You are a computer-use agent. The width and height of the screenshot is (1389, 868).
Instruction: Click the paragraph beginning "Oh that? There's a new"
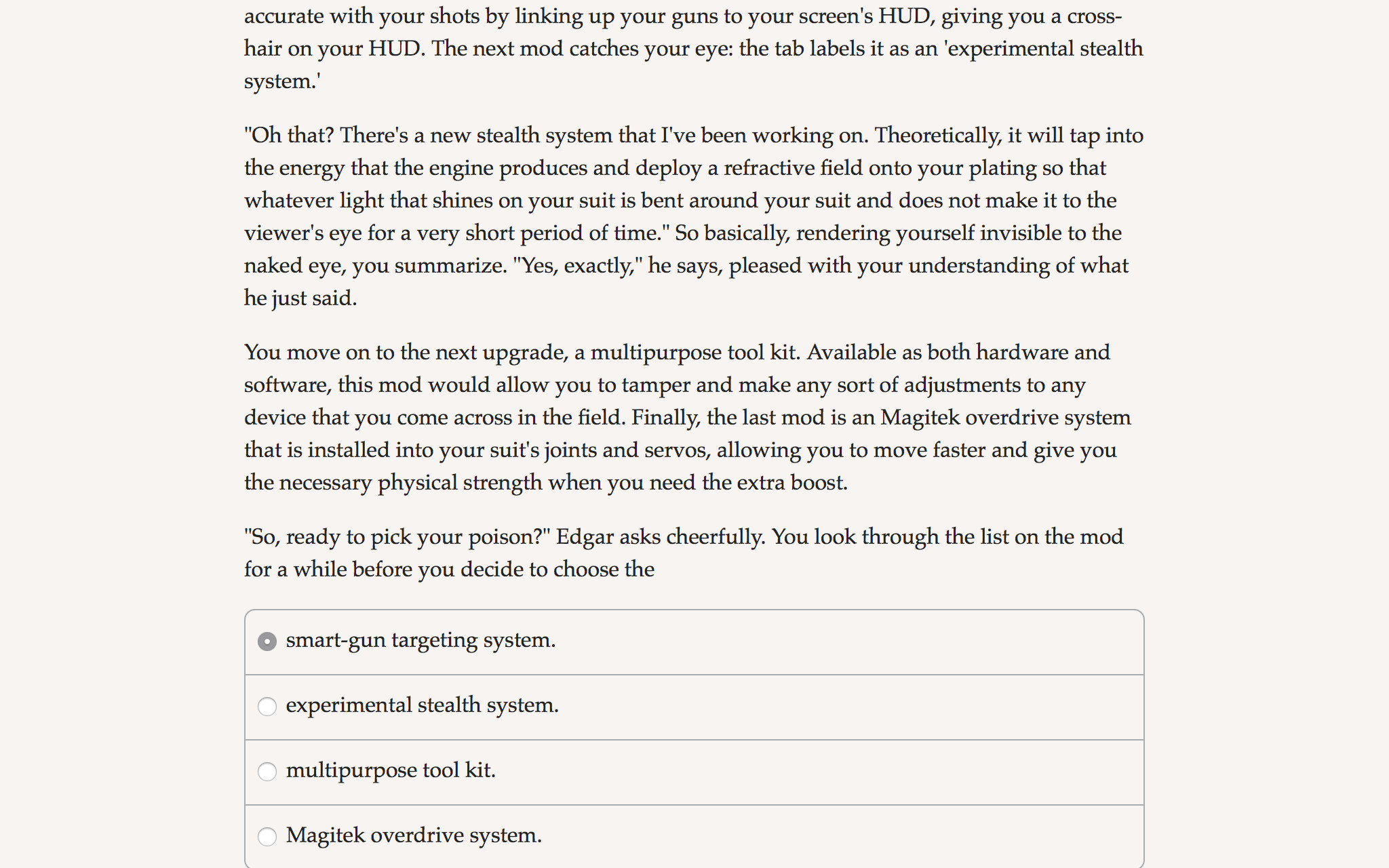point(694,216)
